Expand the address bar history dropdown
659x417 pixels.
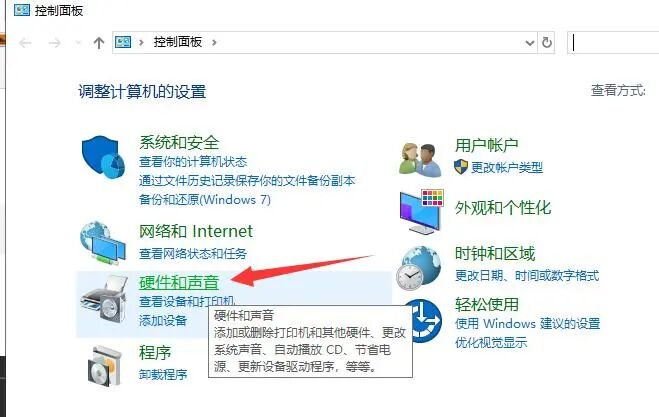530,42
